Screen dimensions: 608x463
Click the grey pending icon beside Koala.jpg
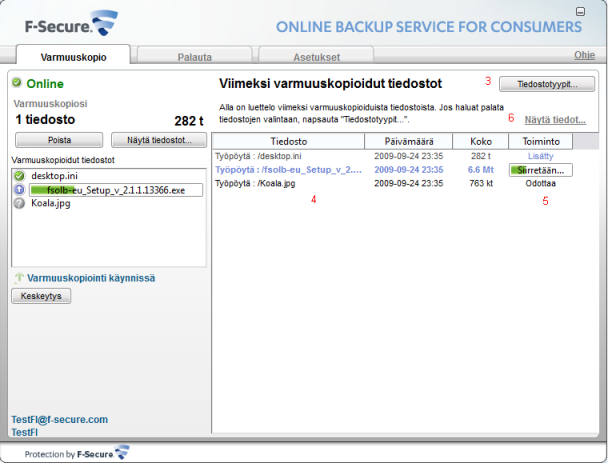[19, 203]
